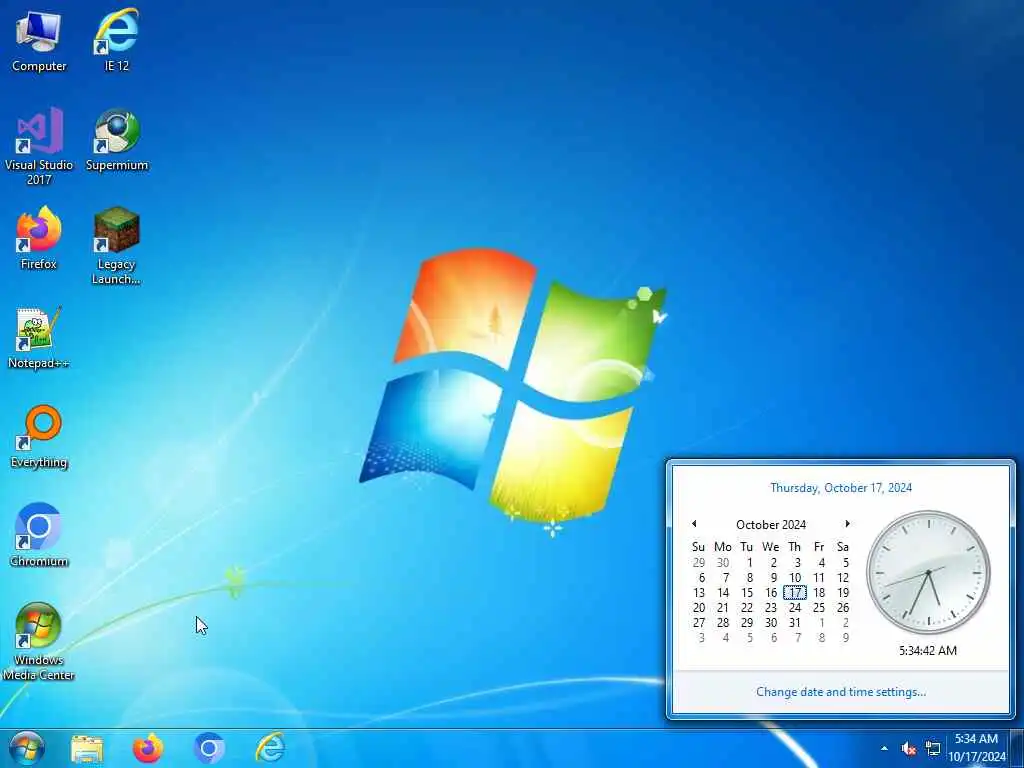Launch Chromium from the taskbar
1024x768 pixels.
pyautogui.click(x=209, y=748)
